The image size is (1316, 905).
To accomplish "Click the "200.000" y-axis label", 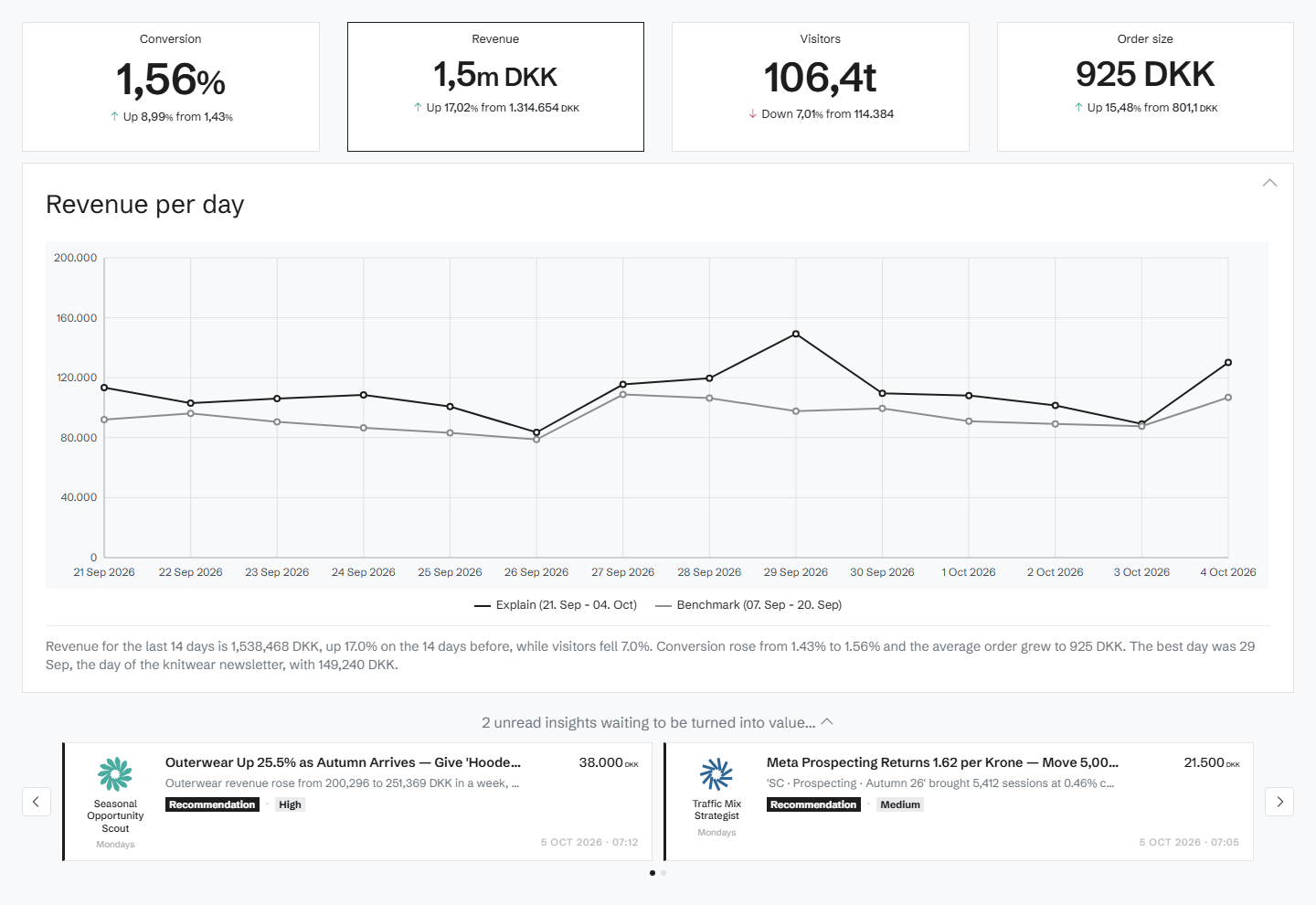I will pos(75,258).
